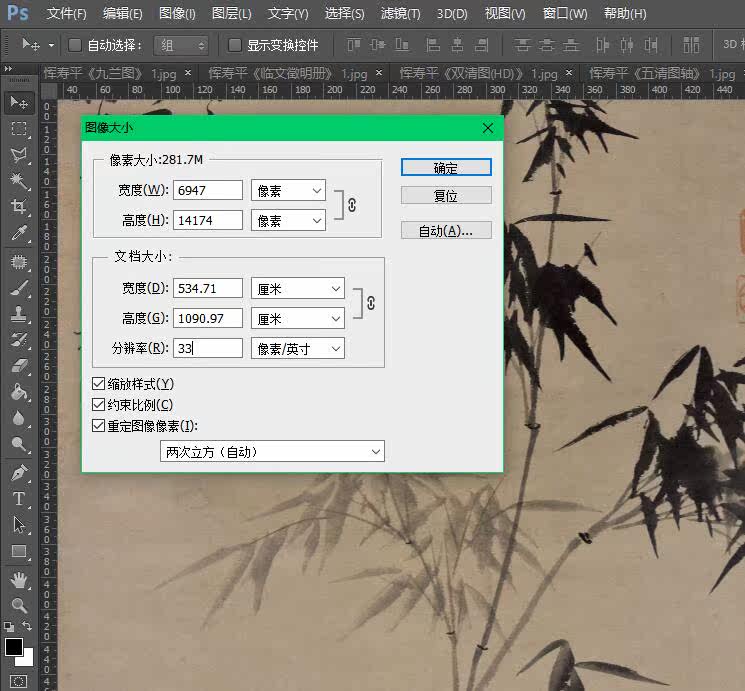Switch to 恽寿平《双清图(HD)》1.jpg tab
Image resolution: width=745 pixels, height=691 pixels.
coord(478,74)
